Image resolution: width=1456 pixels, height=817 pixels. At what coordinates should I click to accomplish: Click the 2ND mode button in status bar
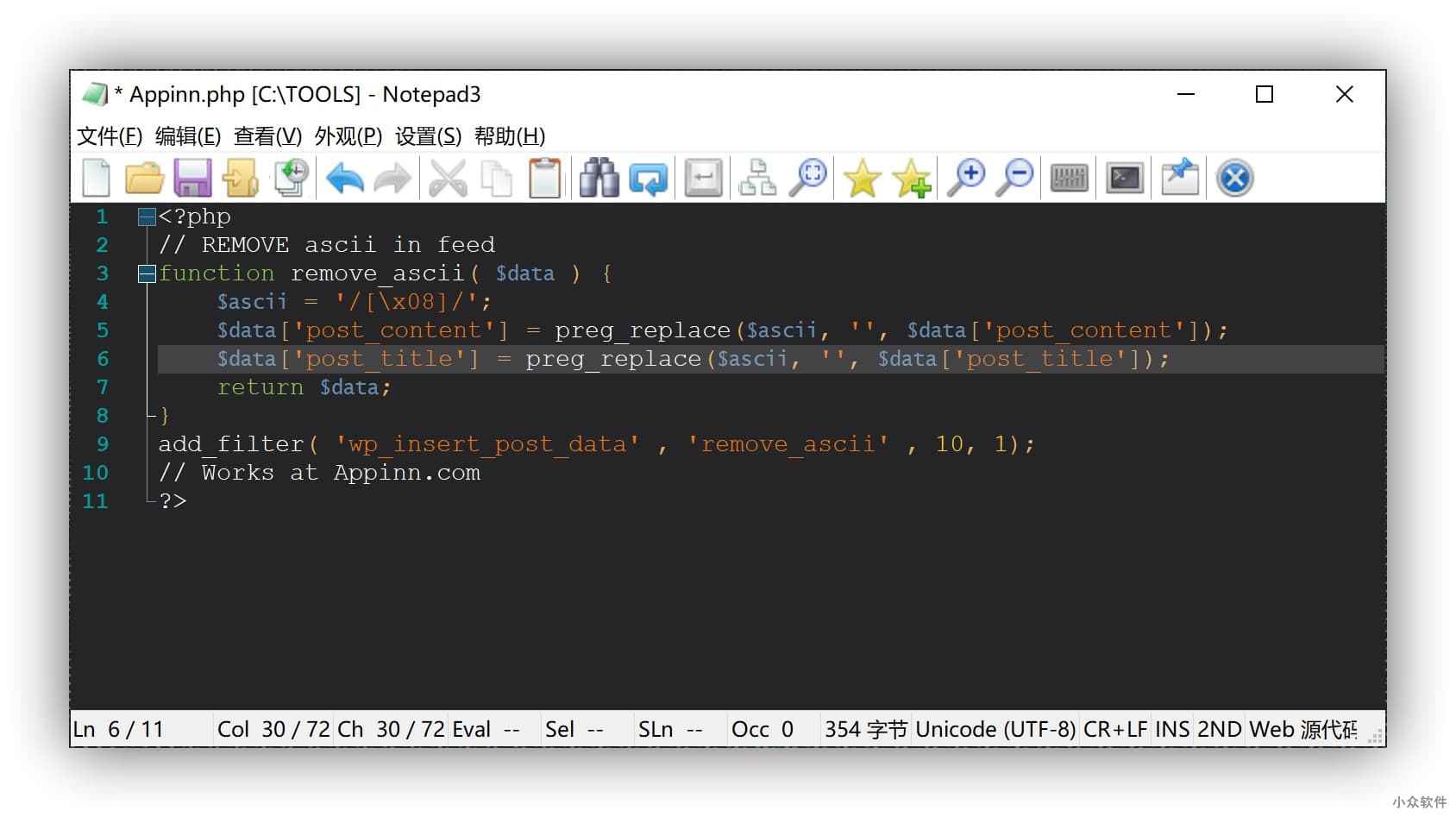point(1219,729)
